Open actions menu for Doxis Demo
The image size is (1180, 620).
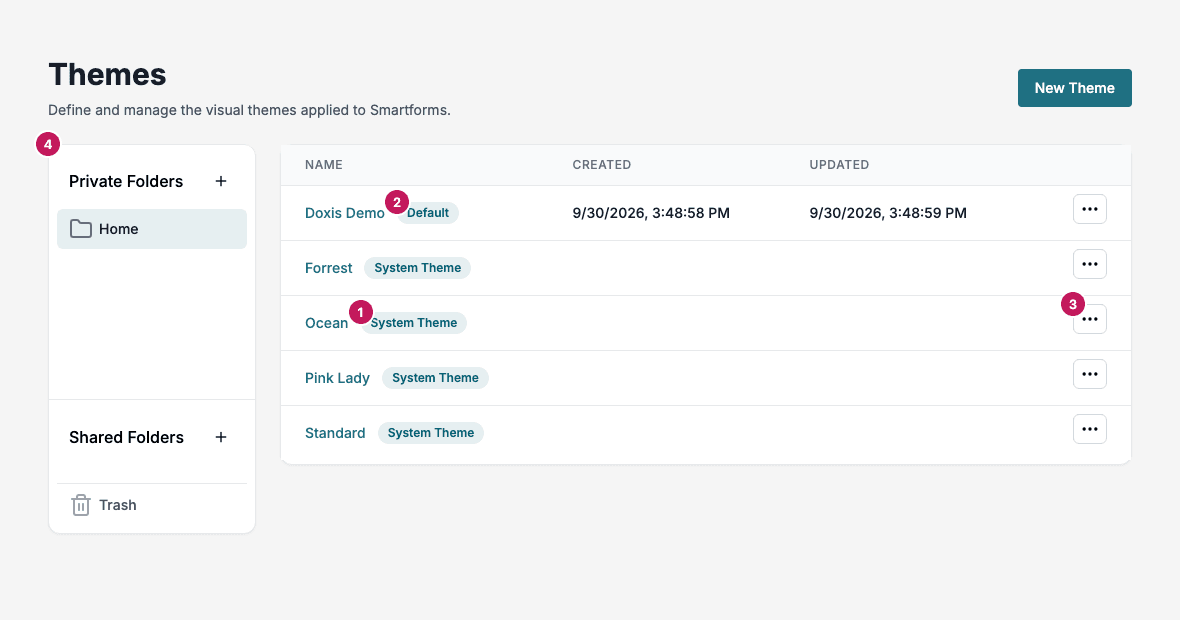tap(1090, 209)
